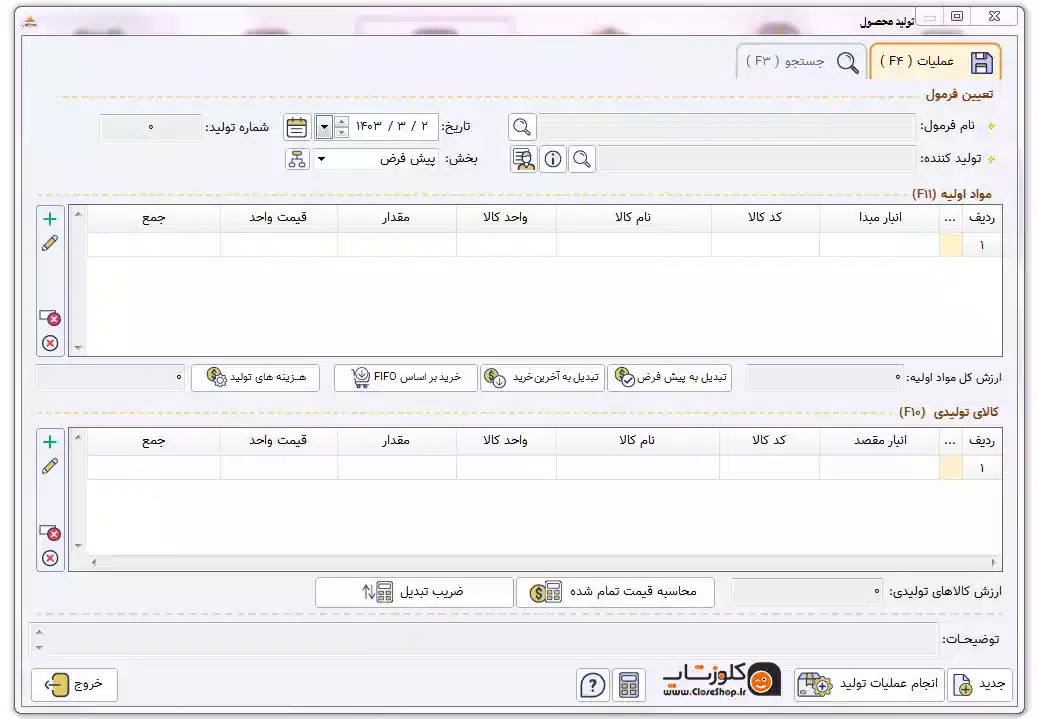Click the خروج exit button
Screen dimensions: 1038x719
tap(74, 684)
